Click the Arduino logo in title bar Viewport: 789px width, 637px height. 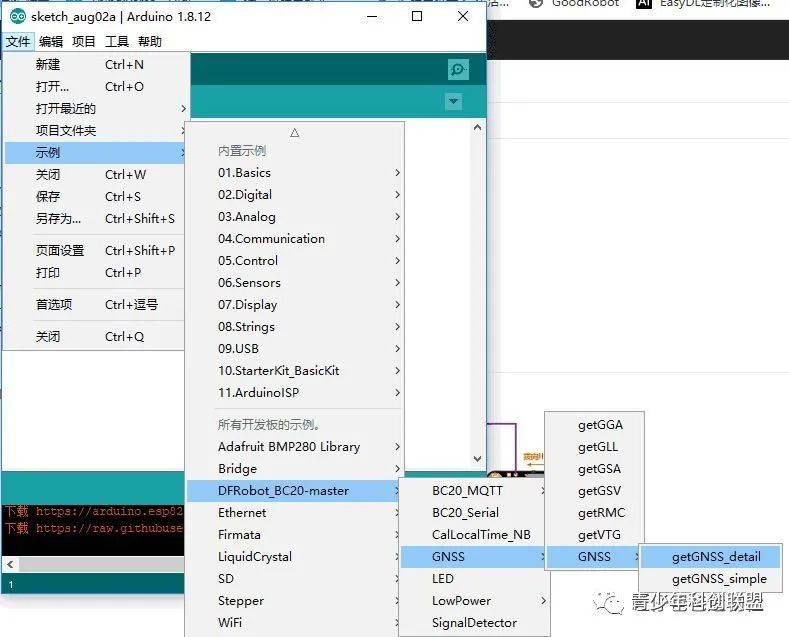pyautogui.click(x=18, y=16)
